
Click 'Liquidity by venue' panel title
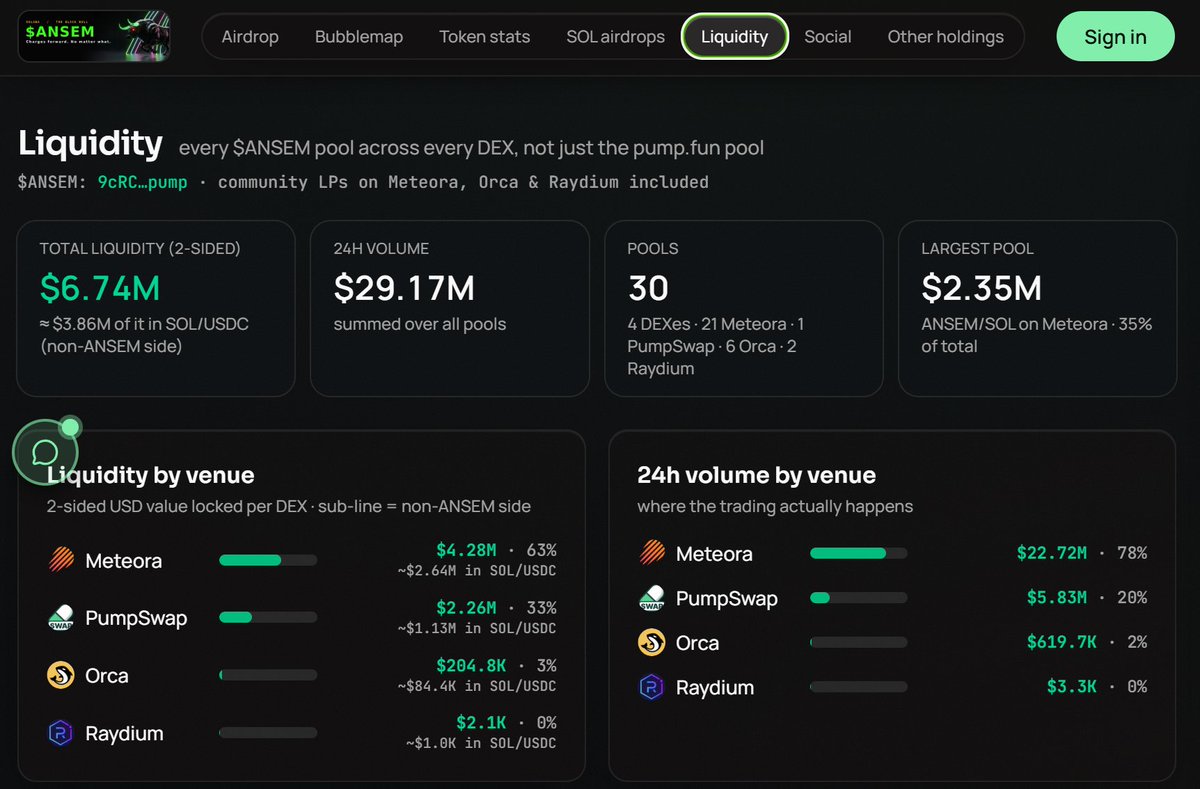pos(151,475)
